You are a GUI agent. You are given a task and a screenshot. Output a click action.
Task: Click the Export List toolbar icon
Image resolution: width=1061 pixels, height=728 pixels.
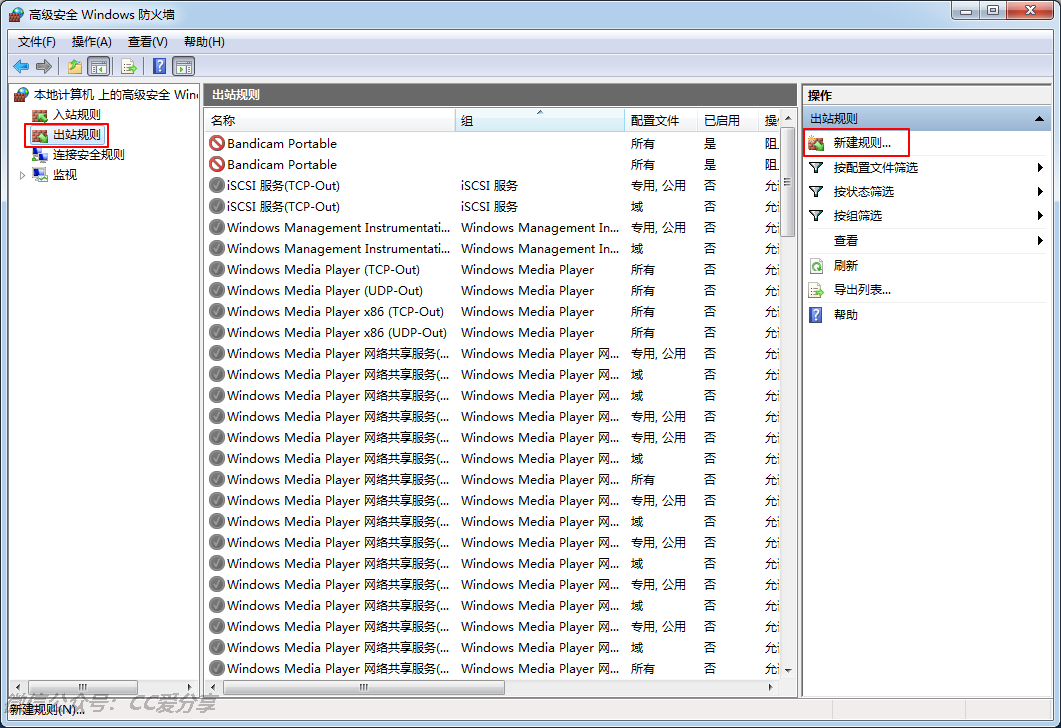[x=129, y=66]
